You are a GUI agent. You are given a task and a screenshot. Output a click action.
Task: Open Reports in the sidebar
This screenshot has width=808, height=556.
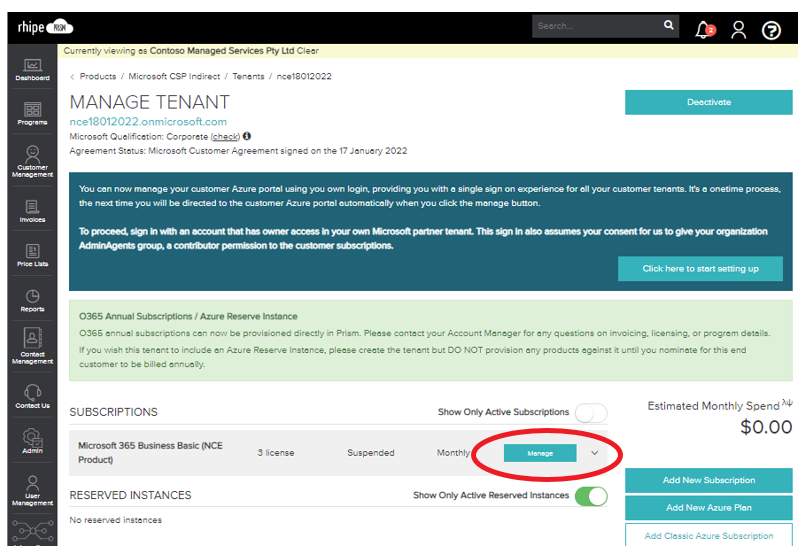coord(32,300)
